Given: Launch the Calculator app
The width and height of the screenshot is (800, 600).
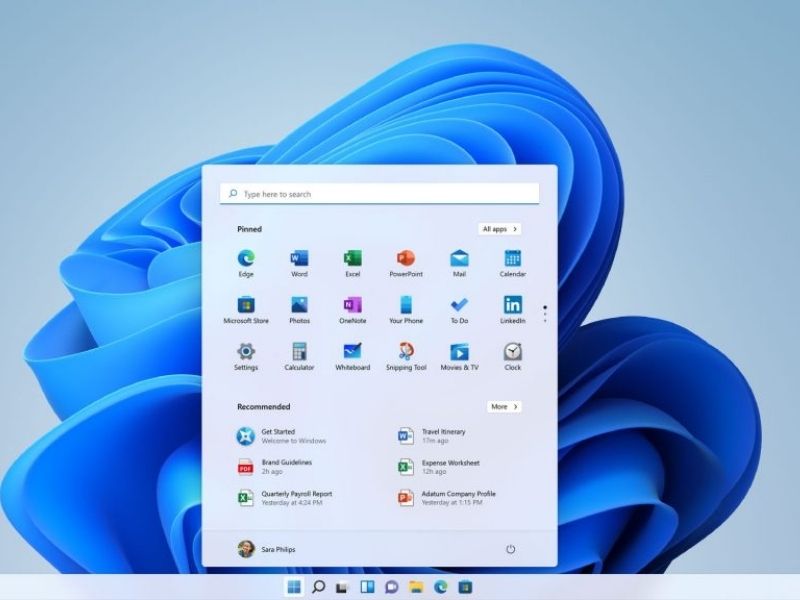Looking at the screenshot, I should pyautogui.click(x=299, y=357).
